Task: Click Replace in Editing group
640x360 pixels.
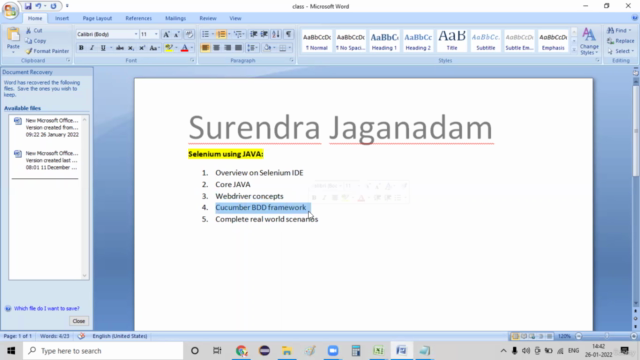Action: tap(620, 41)
